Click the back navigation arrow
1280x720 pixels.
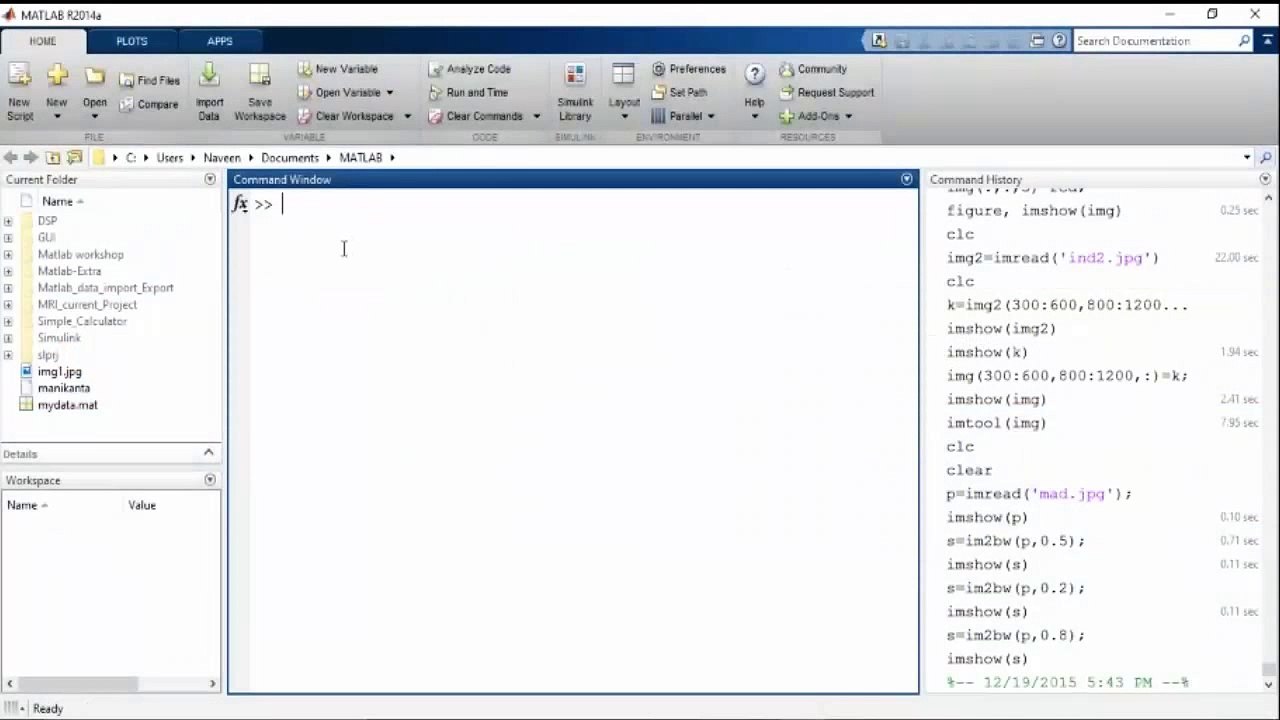pos(10,158)
